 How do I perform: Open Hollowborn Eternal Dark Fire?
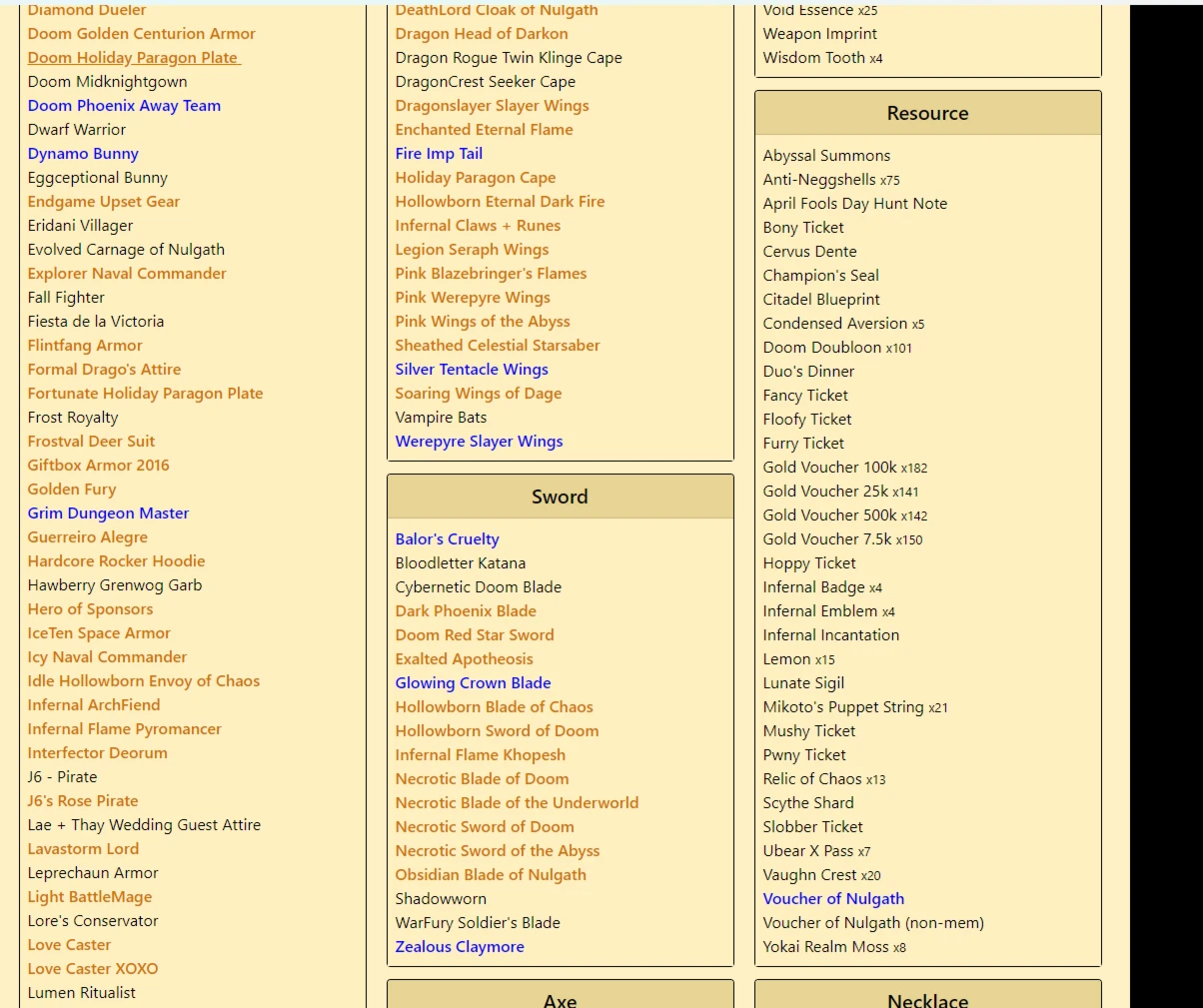pyautogui.click(x=500, y=202)
